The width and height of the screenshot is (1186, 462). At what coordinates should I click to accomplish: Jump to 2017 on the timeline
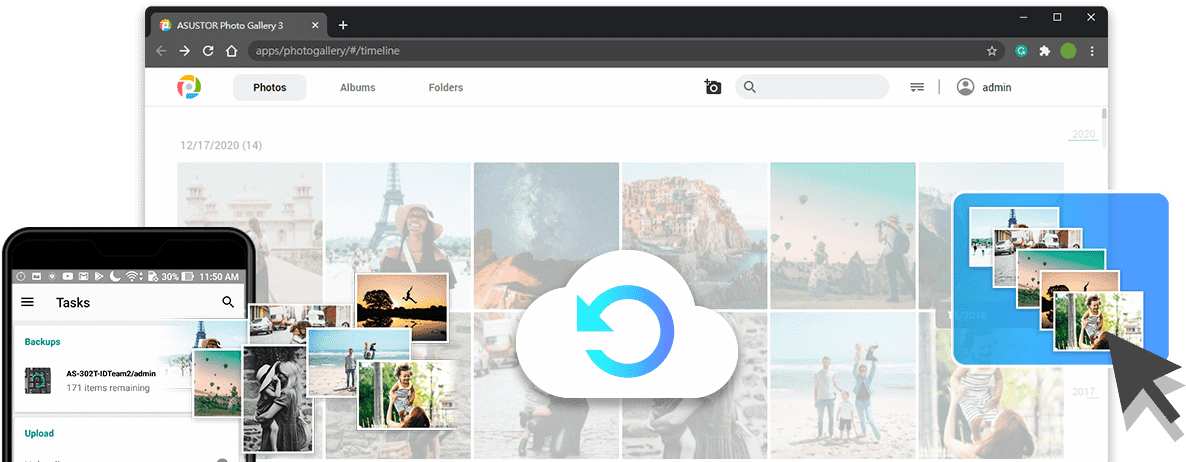(x=1084, y=392)
